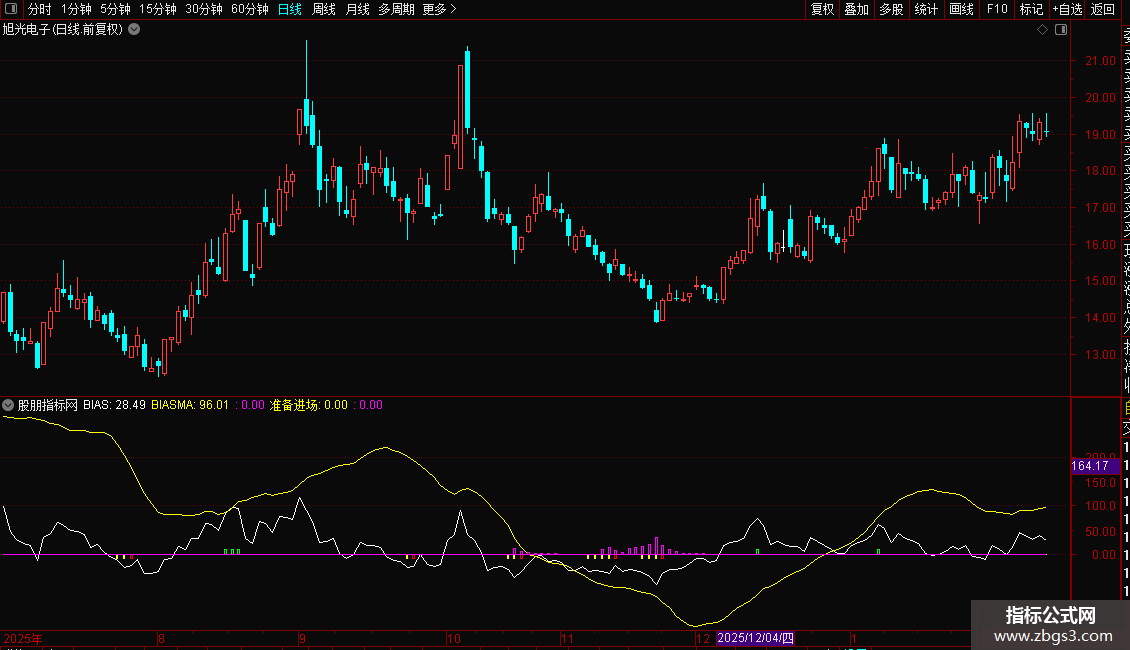Click the 返回 back button
This screenshot has width=1130, height=650.
tap(1103, 9)
